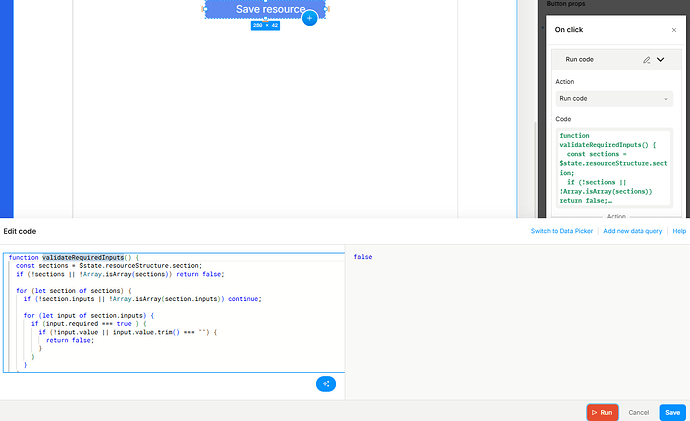This screenshot has width=690, height=421.
Task: Click 'for (let section of sections)' line
Action: tap(73, 291)
